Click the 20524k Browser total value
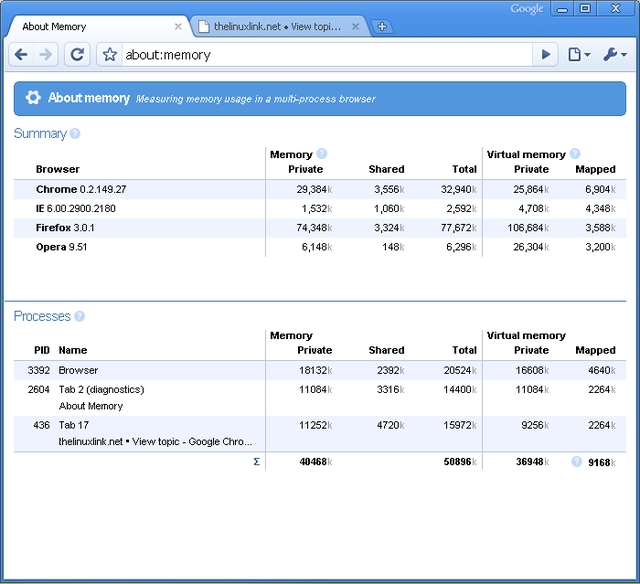The image size is (640, 584). click(460, 371)
